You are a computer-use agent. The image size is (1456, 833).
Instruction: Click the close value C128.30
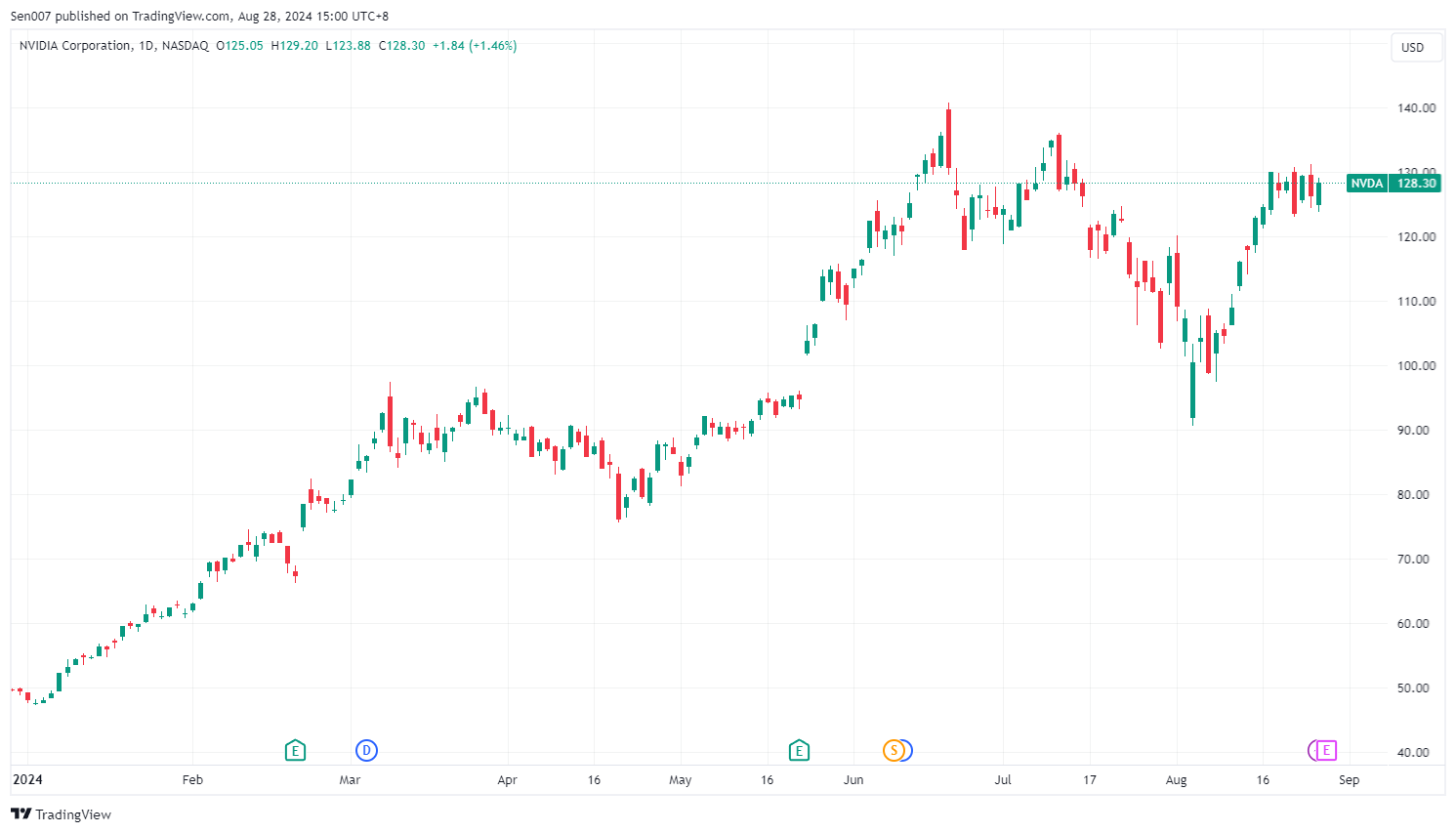click(x=401, y=46)
